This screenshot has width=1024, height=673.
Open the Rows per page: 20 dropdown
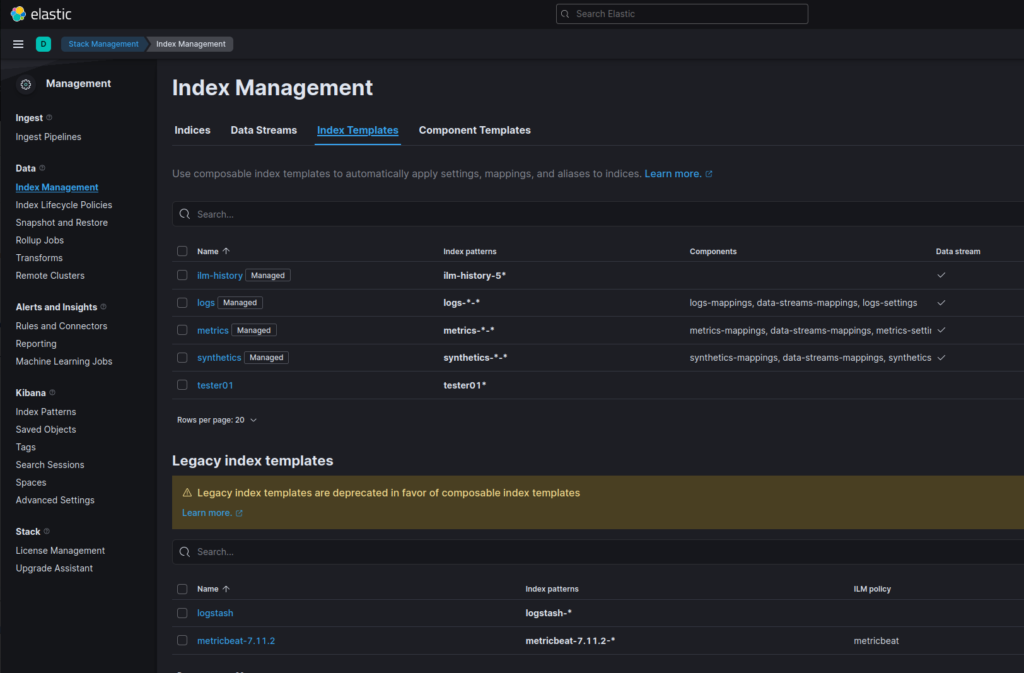[217, 420]
